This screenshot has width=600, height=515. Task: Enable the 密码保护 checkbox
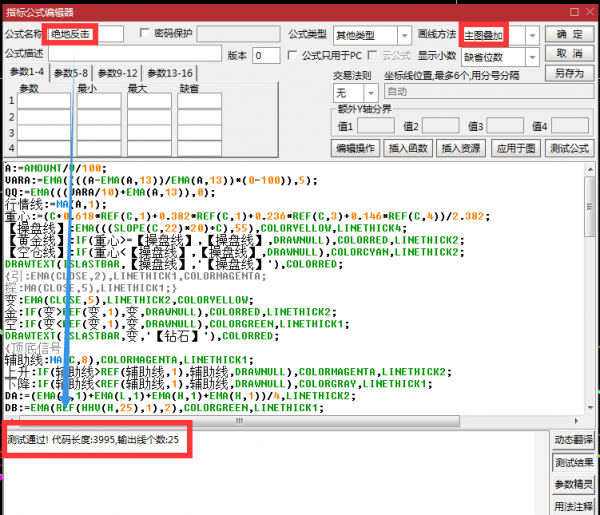point(146,34)
